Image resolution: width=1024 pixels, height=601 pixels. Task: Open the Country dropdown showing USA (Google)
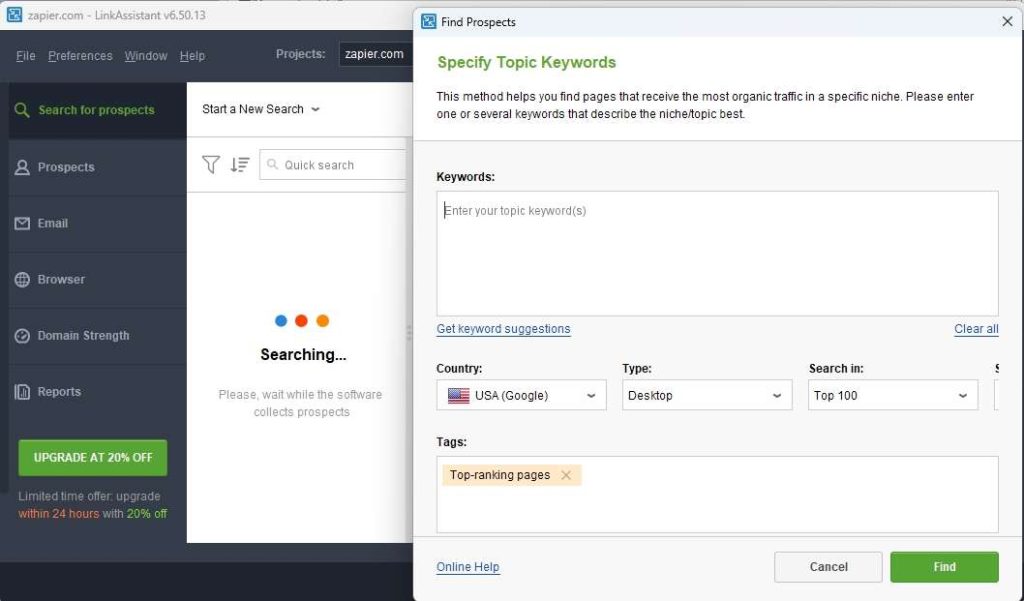(520, 394)
